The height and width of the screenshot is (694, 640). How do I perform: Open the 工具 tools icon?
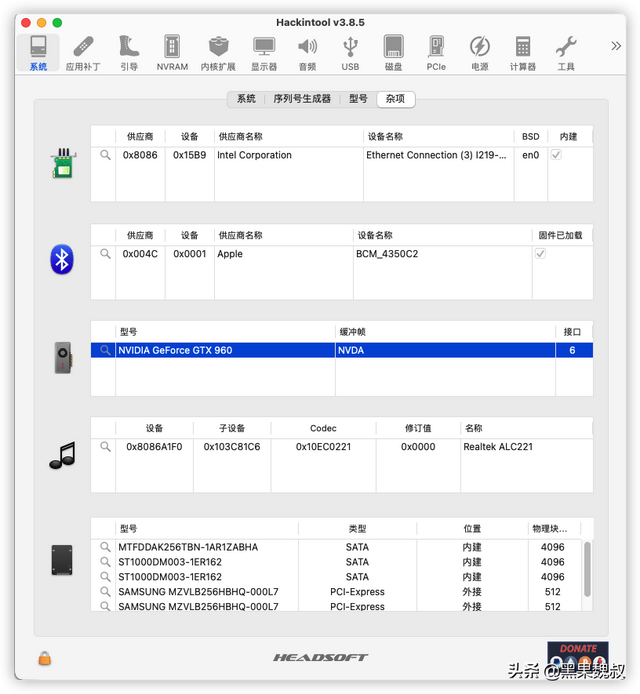tap(566, 53)
